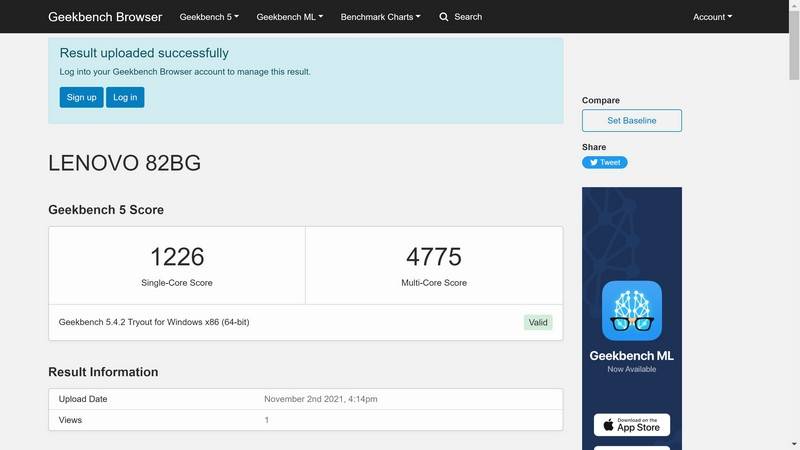Click the Sign up button
800x450 pixels.
point(81,97)
